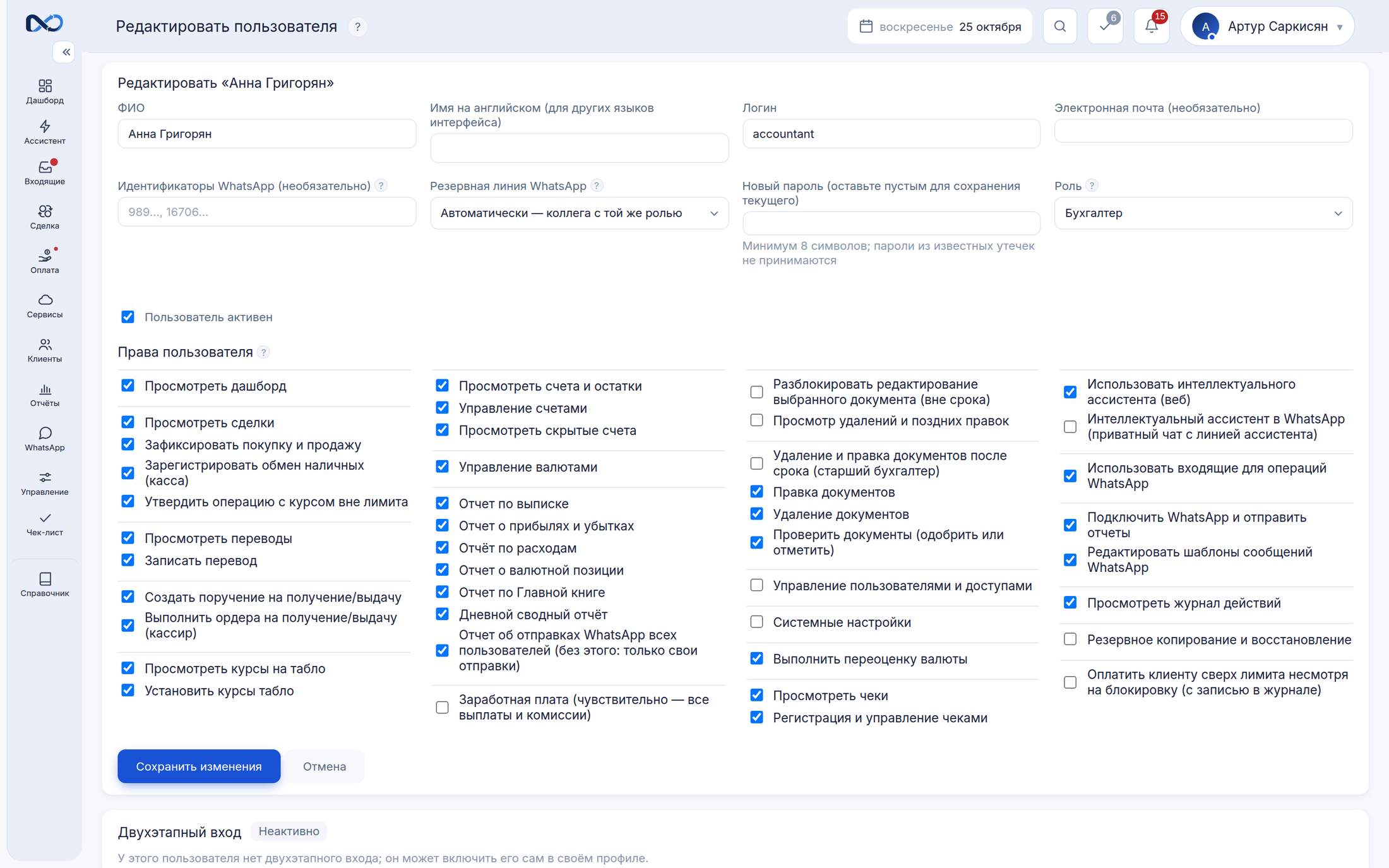The image size is (1389, 868).
Task: Click the Отмена button
Action: pos(325,766)
